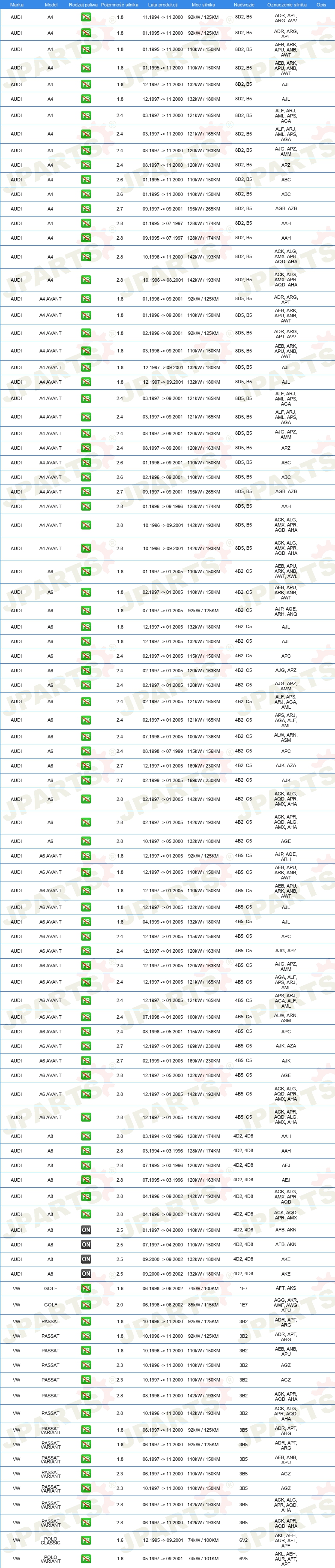This screenshot has width=335, height=1568.
Task: Click petrol icon for A6 Avant 2.8 AGE row
Action: pyautogui.click(x=86, y=1076)
